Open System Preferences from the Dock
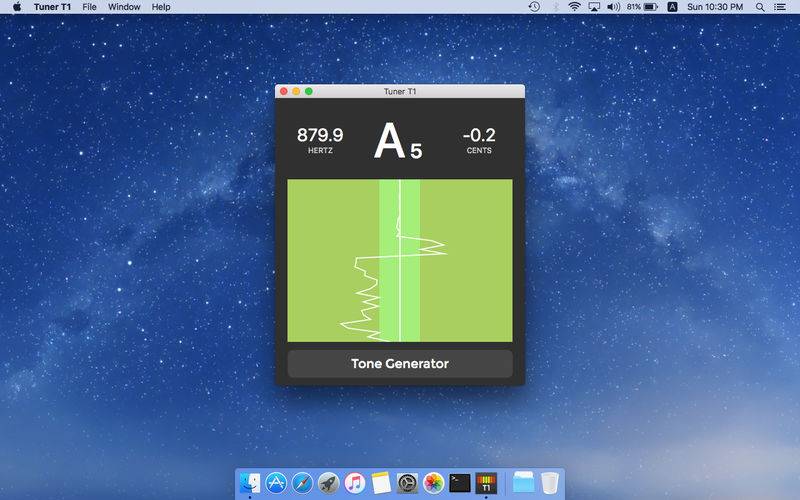The height and width of the screenshot is (500, 800). (x=407, y=483)
